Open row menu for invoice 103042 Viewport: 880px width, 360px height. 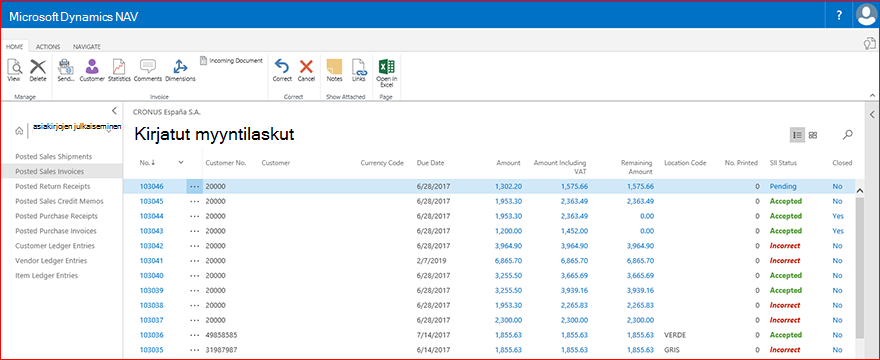point(195,246)
